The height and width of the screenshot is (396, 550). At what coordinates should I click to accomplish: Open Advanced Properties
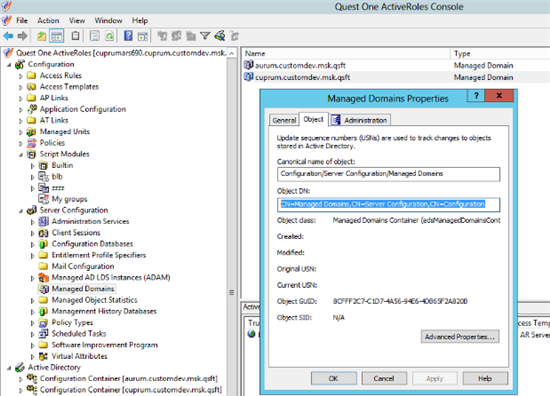point(460,336)
